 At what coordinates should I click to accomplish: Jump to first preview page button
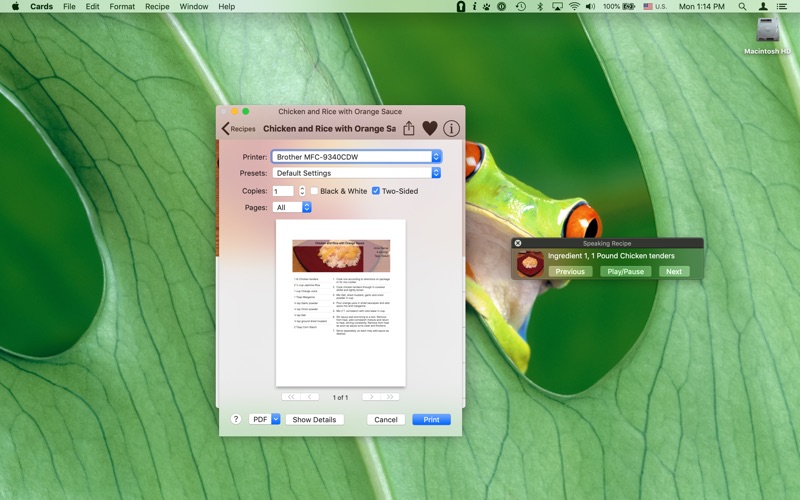(x=291, y=396)
